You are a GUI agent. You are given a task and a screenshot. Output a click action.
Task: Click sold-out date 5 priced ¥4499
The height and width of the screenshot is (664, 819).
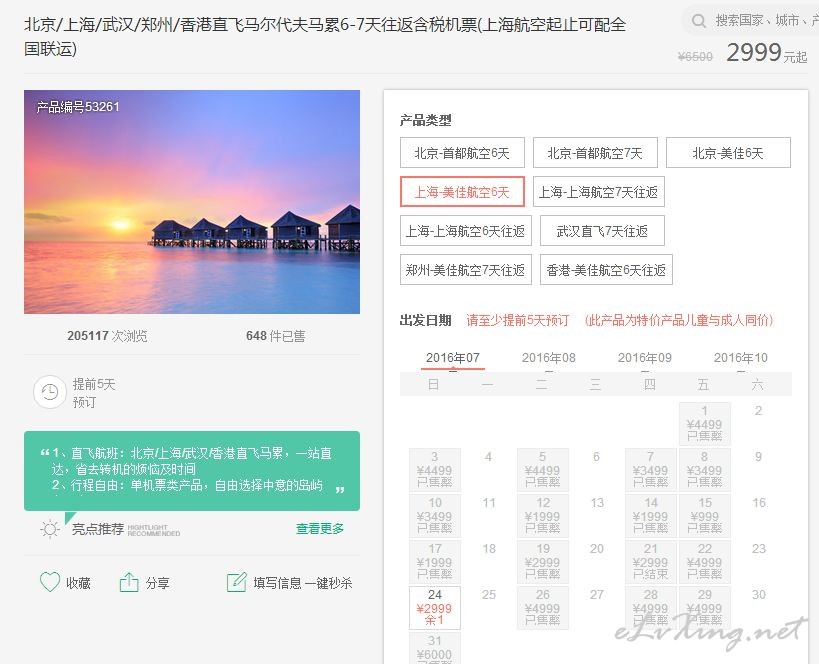543,470
